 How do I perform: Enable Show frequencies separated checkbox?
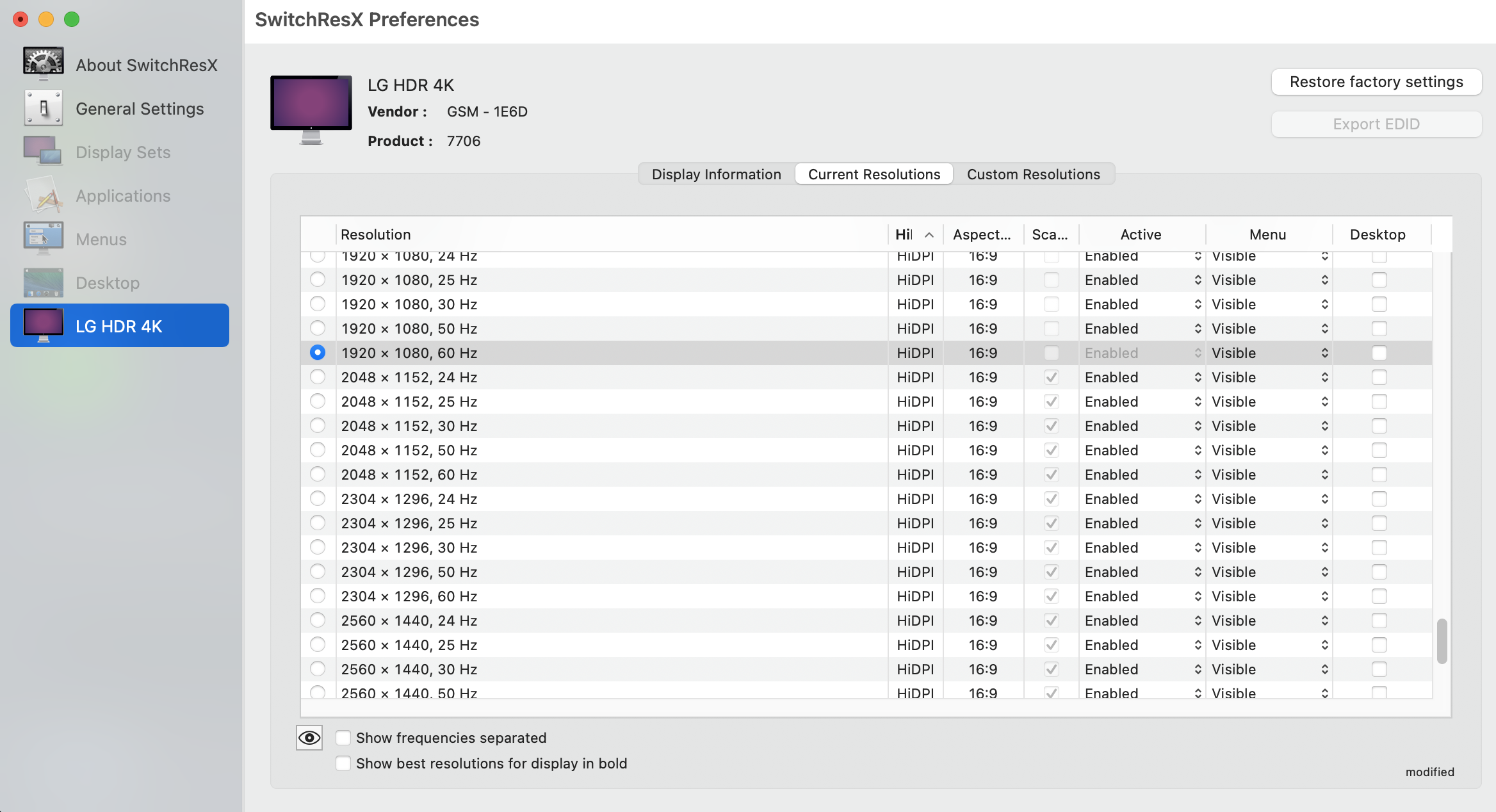pyautogui.click(x=343, y=738)
